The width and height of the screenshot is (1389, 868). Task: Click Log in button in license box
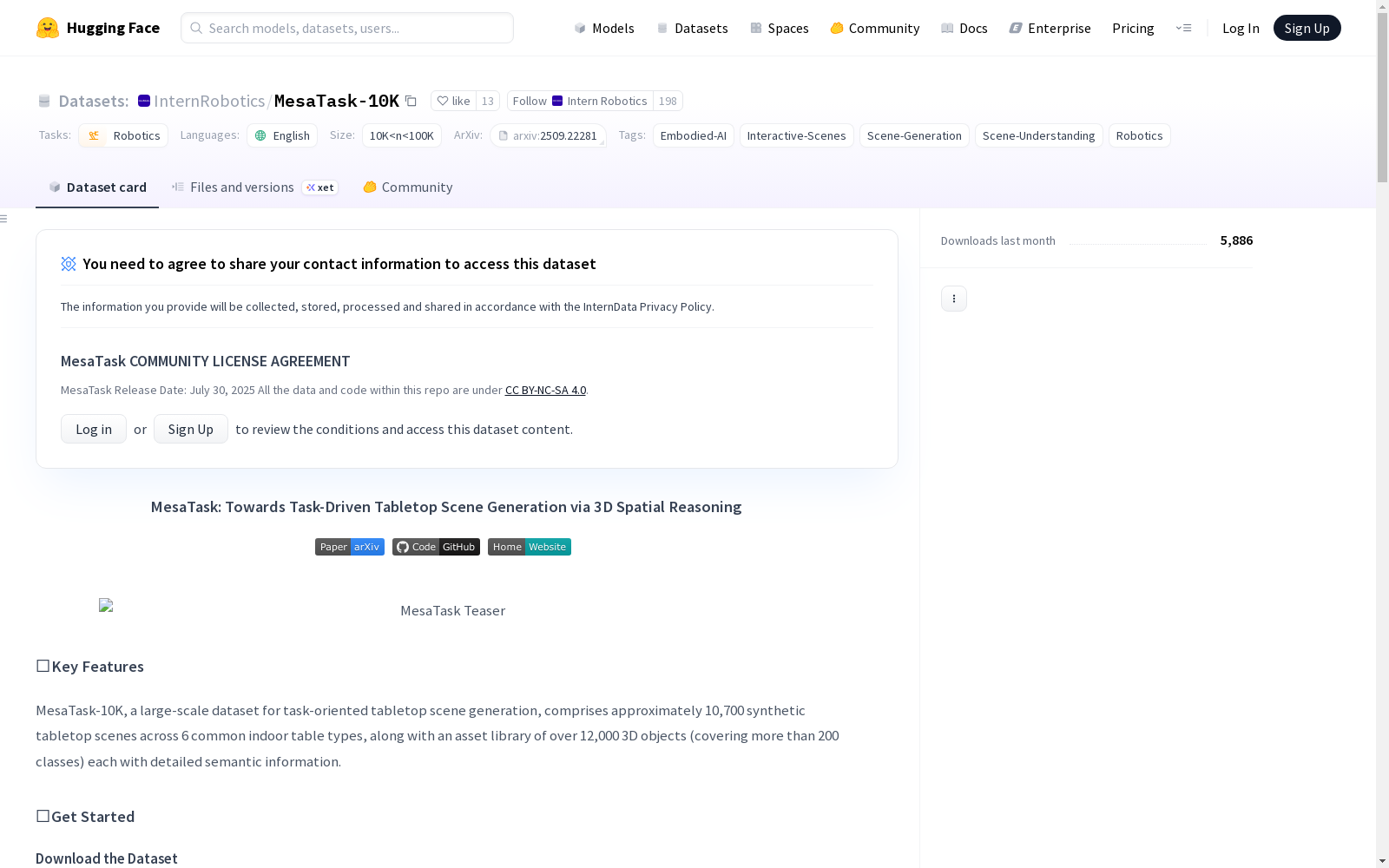(94, 429)
